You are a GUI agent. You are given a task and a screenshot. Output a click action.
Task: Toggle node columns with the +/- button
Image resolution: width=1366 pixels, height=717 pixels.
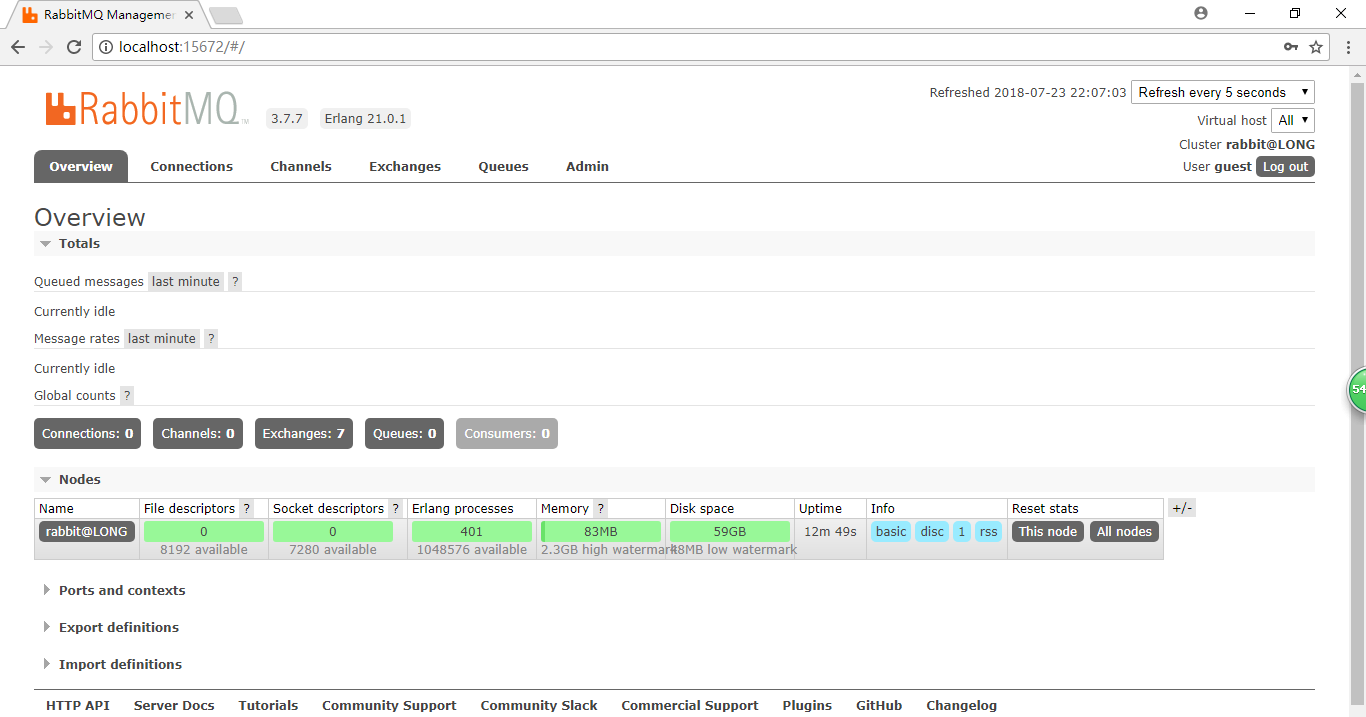1182,508
